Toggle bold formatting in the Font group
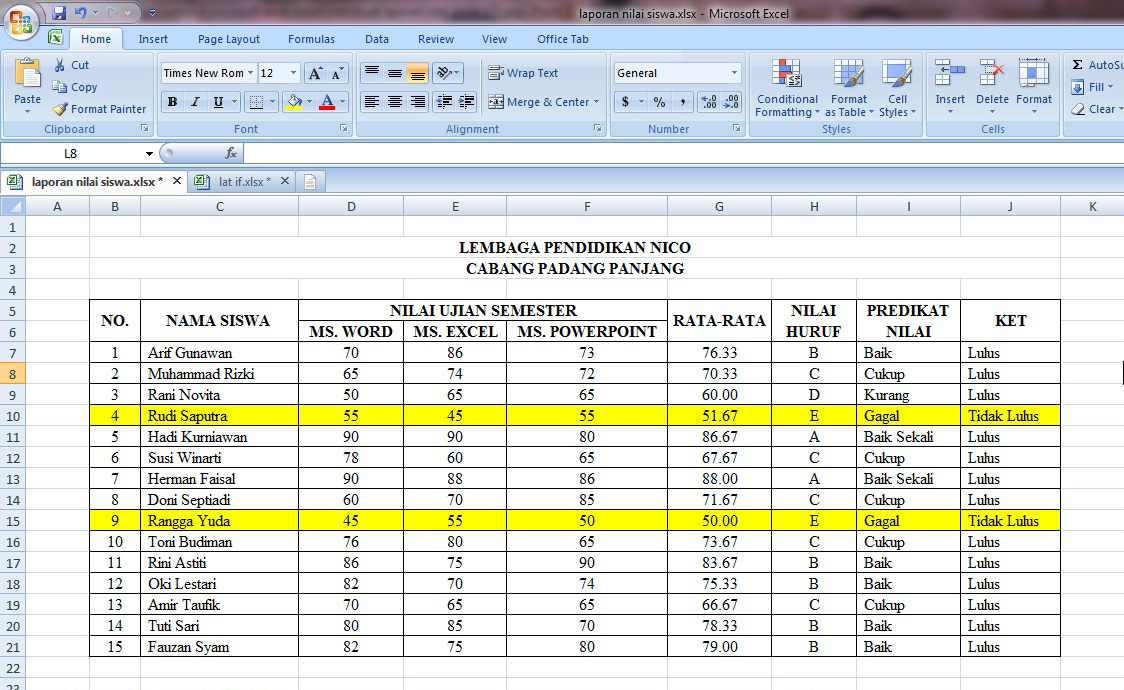 (x=172, y=103)
